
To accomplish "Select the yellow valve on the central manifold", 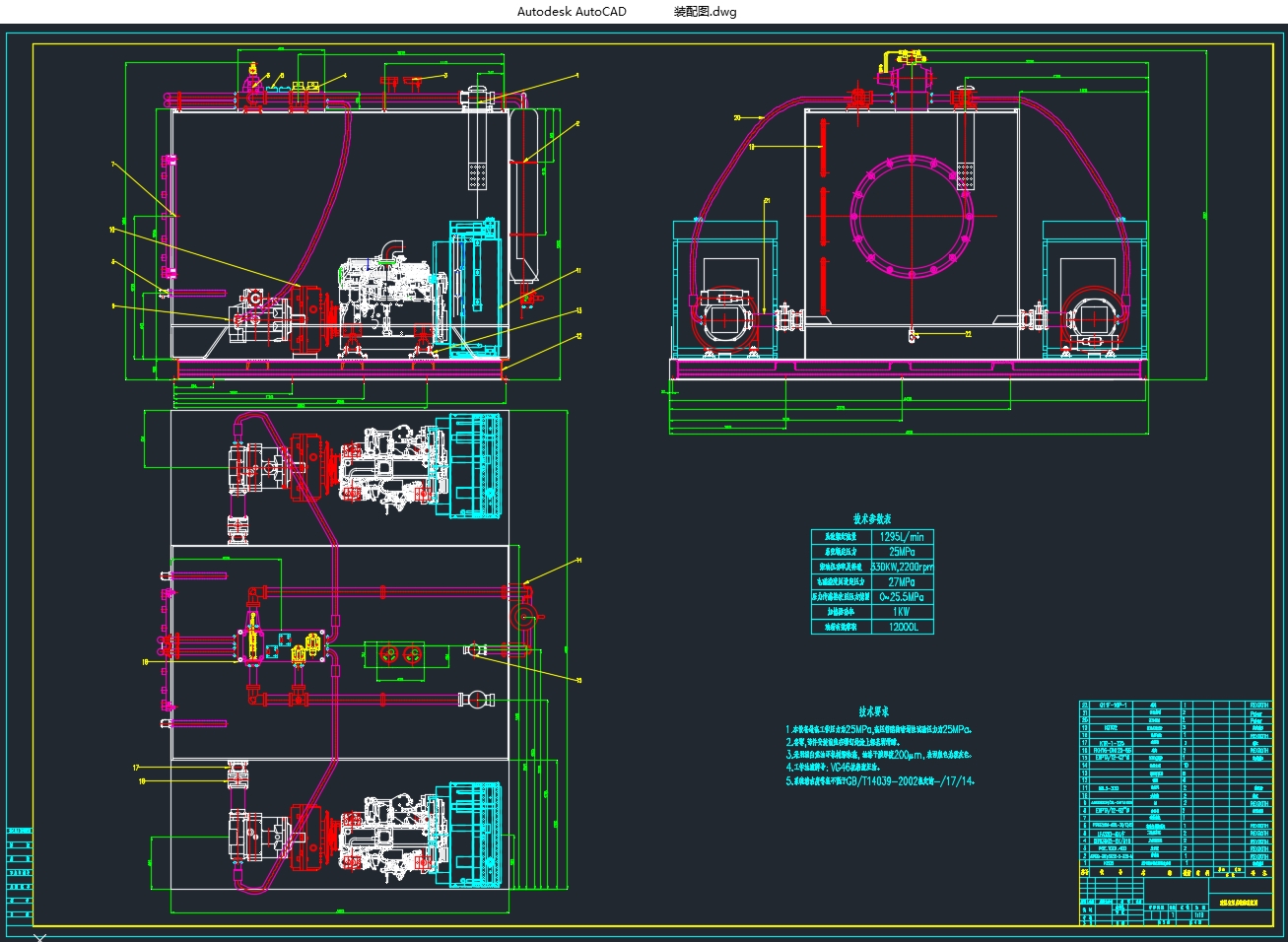I will tap(255, 639).
